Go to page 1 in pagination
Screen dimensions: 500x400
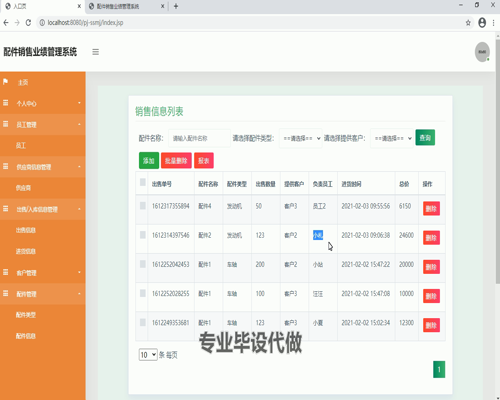coord(439,369)
